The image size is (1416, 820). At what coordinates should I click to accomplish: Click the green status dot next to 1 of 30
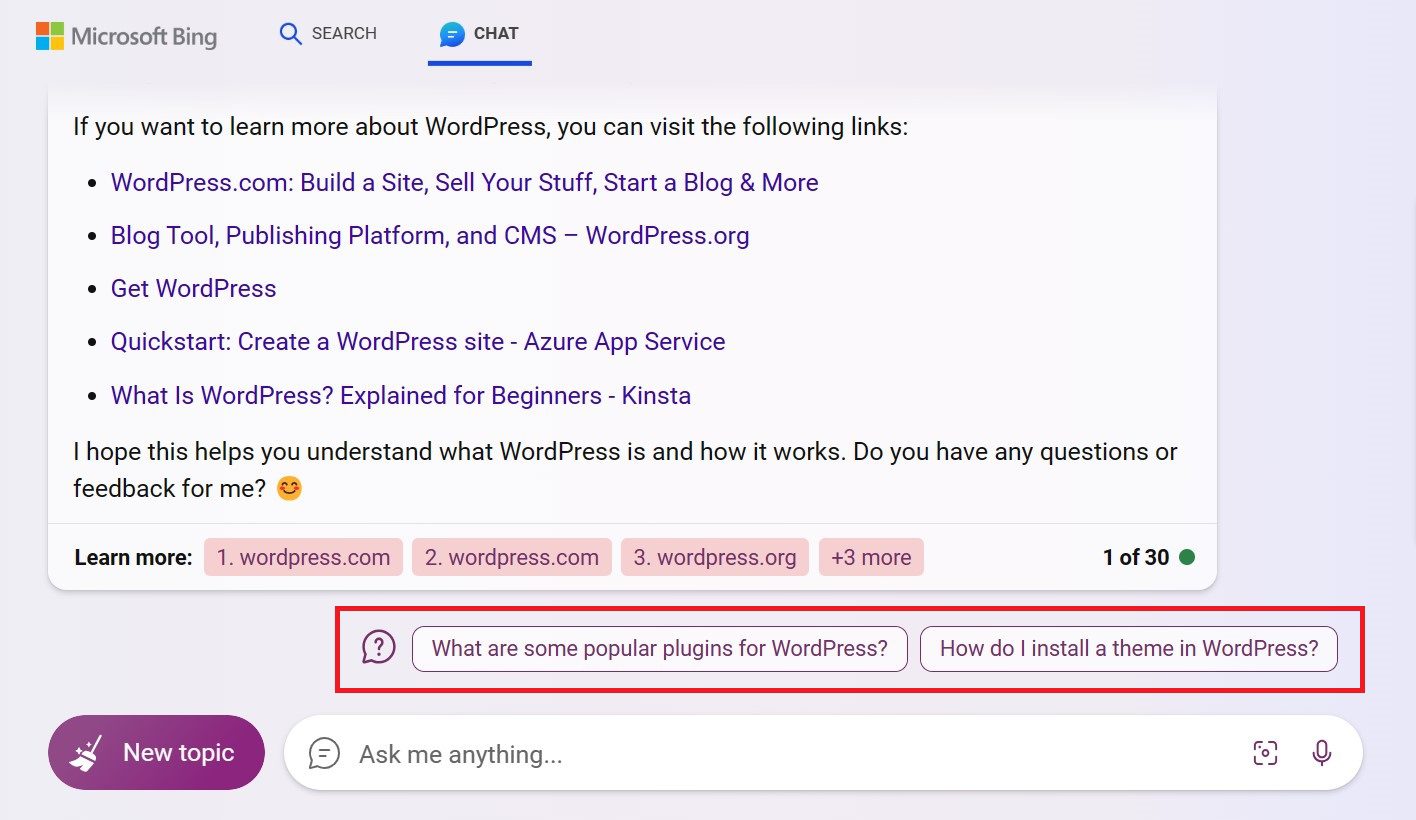1188,557
